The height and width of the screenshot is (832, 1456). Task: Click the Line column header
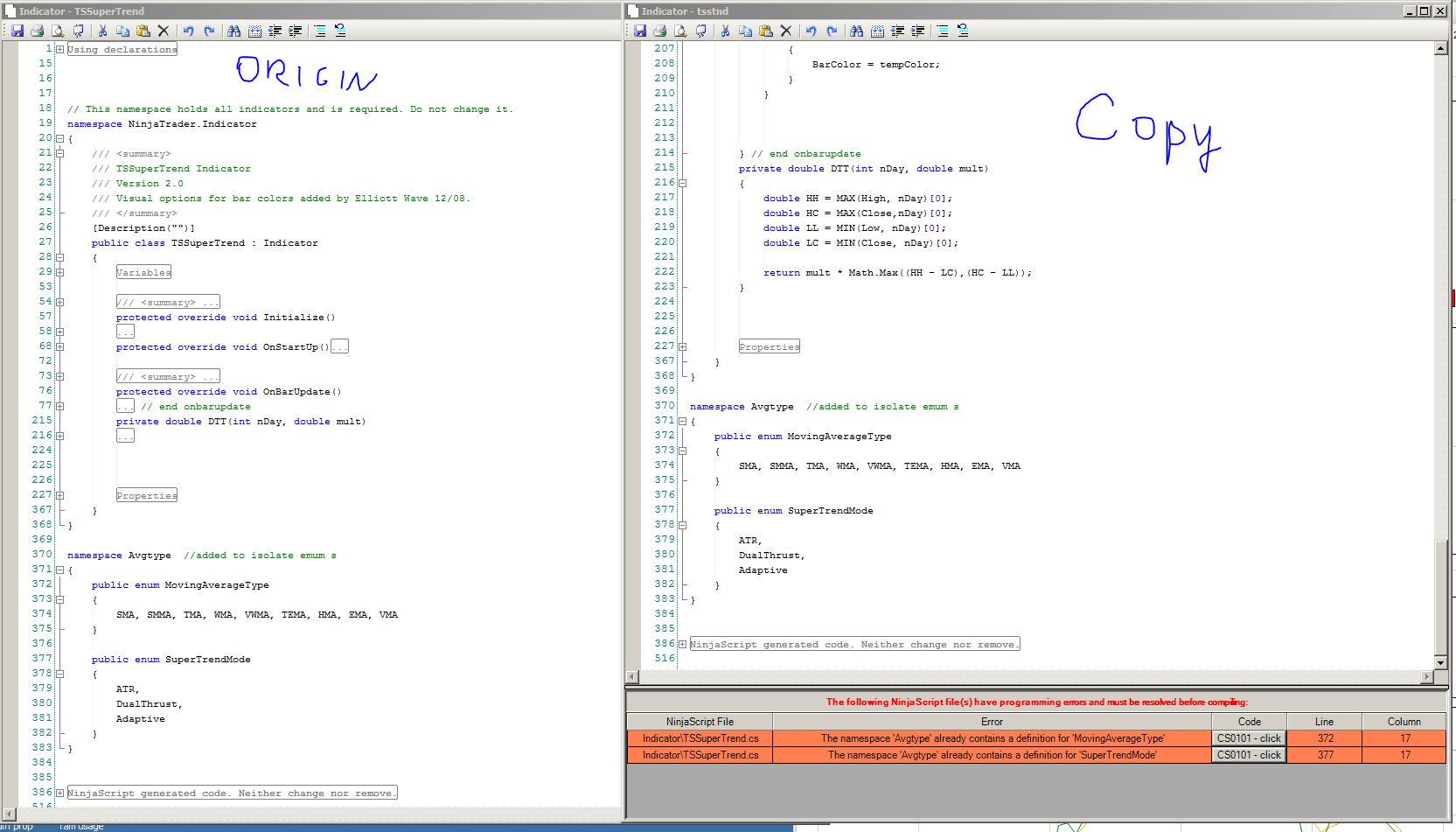1324,722
